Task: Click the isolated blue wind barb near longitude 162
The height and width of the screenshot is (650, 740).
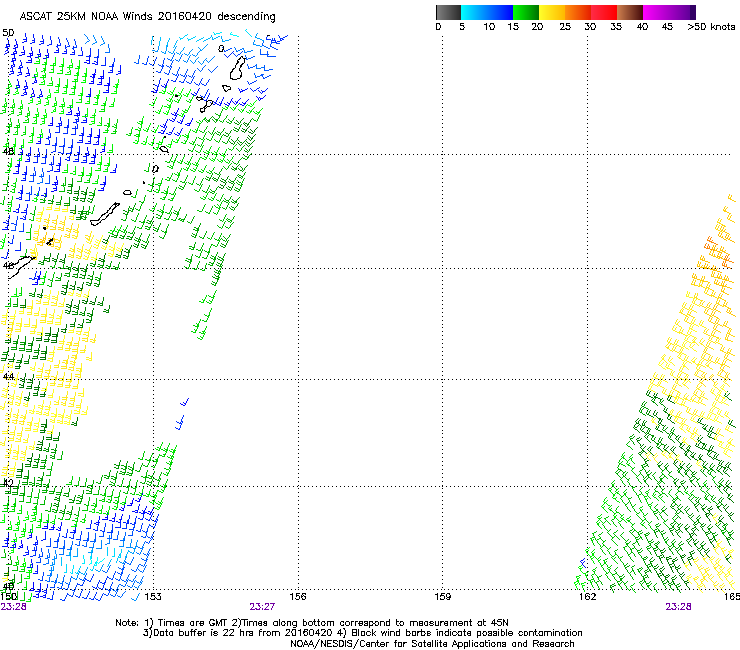Action: (583, 563)
